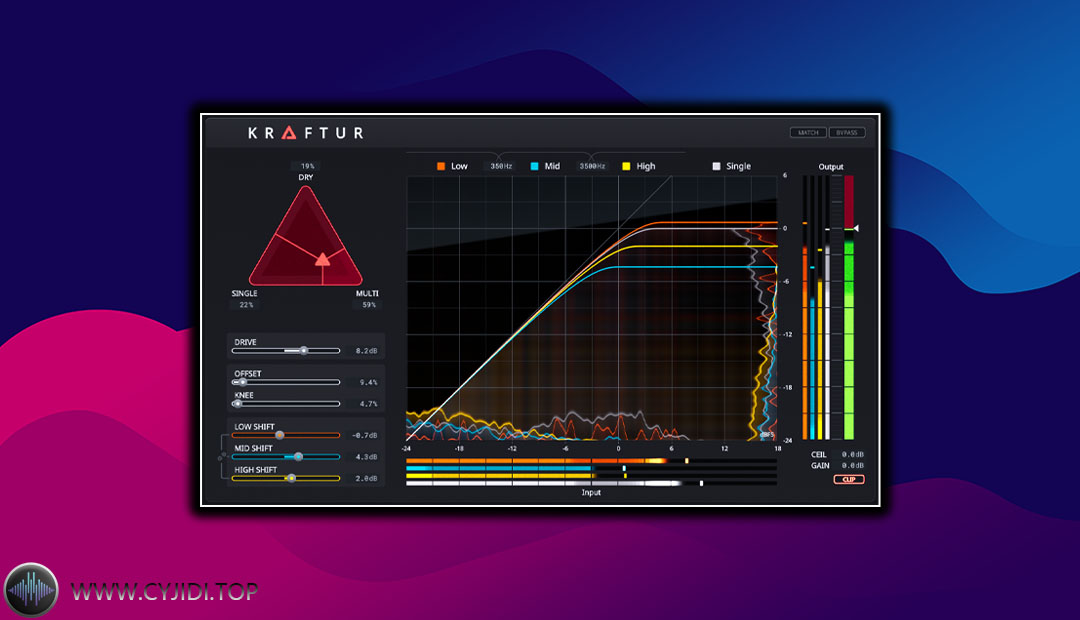Image resolution: width=1080 pixels, height=620 pixels.
Task: Click the High band label
Action: (x=646, y=166)
